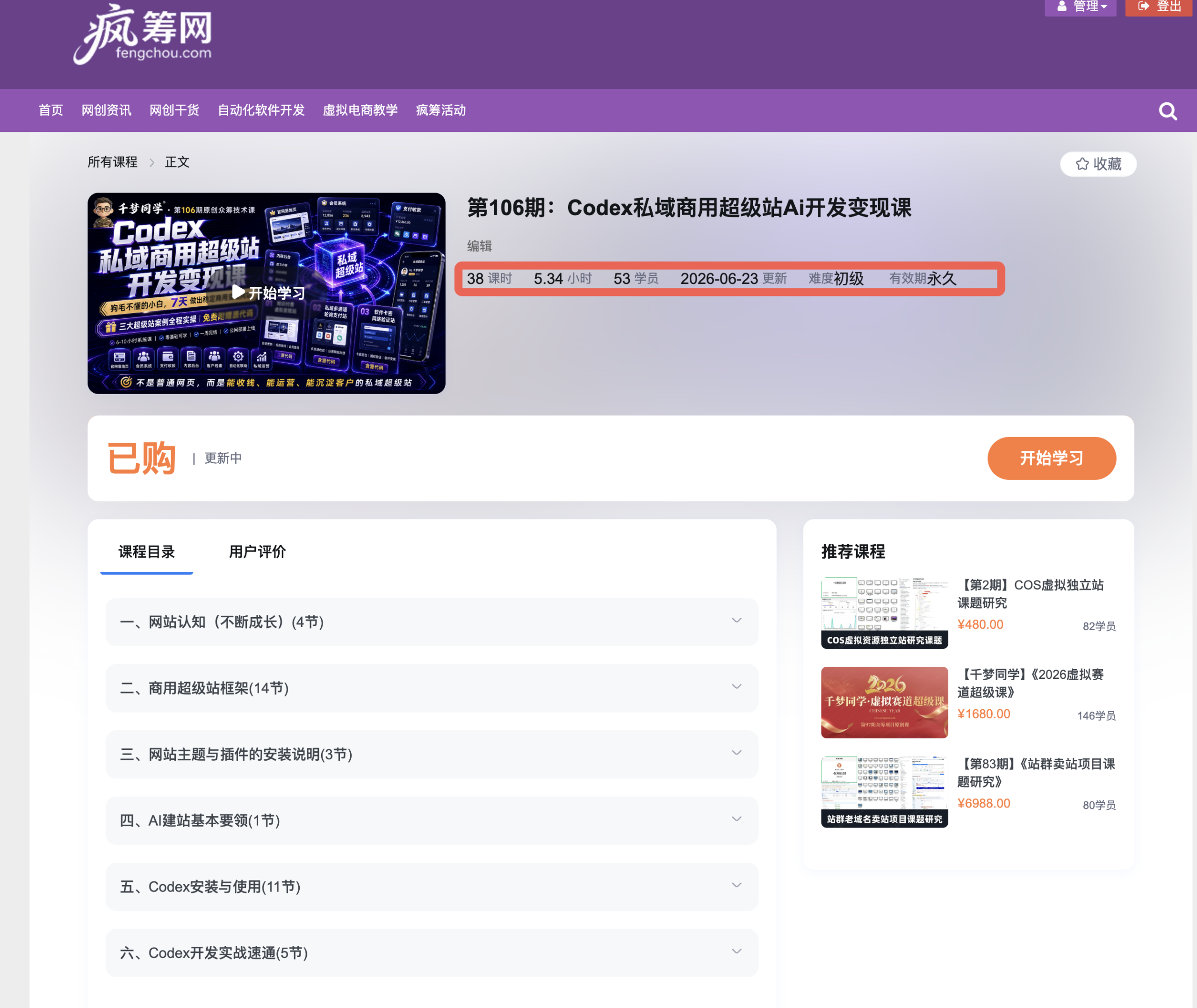This screenshot has width=1197, height=1008.
Task: Click the 疯筹网 fengchou.com logo
Action: [x=143, y=34]
